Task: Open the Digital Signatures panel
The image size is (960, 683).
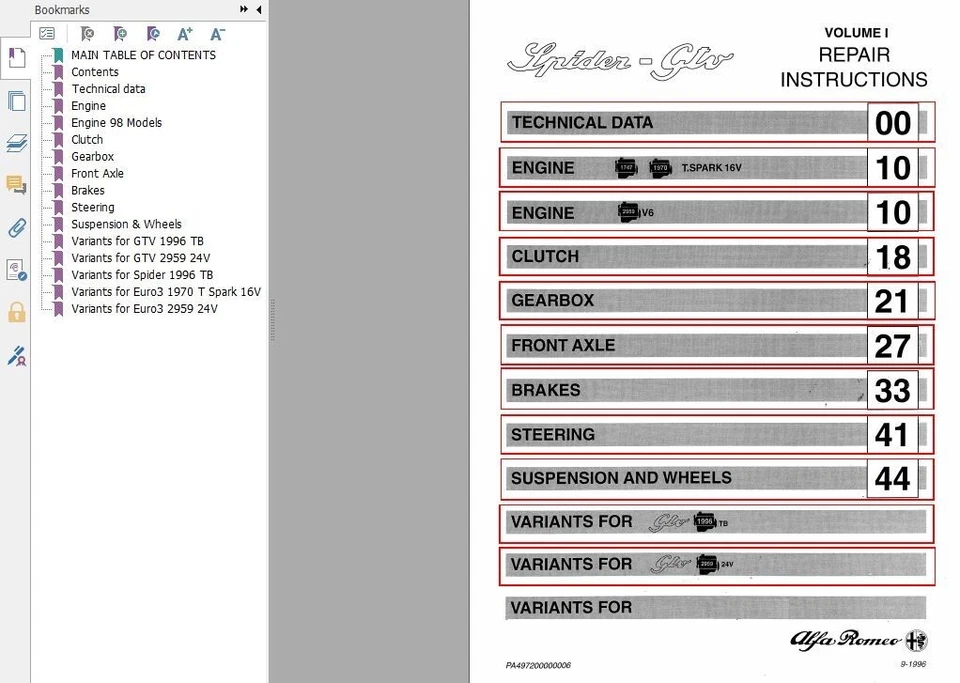Action: [15, 269]
